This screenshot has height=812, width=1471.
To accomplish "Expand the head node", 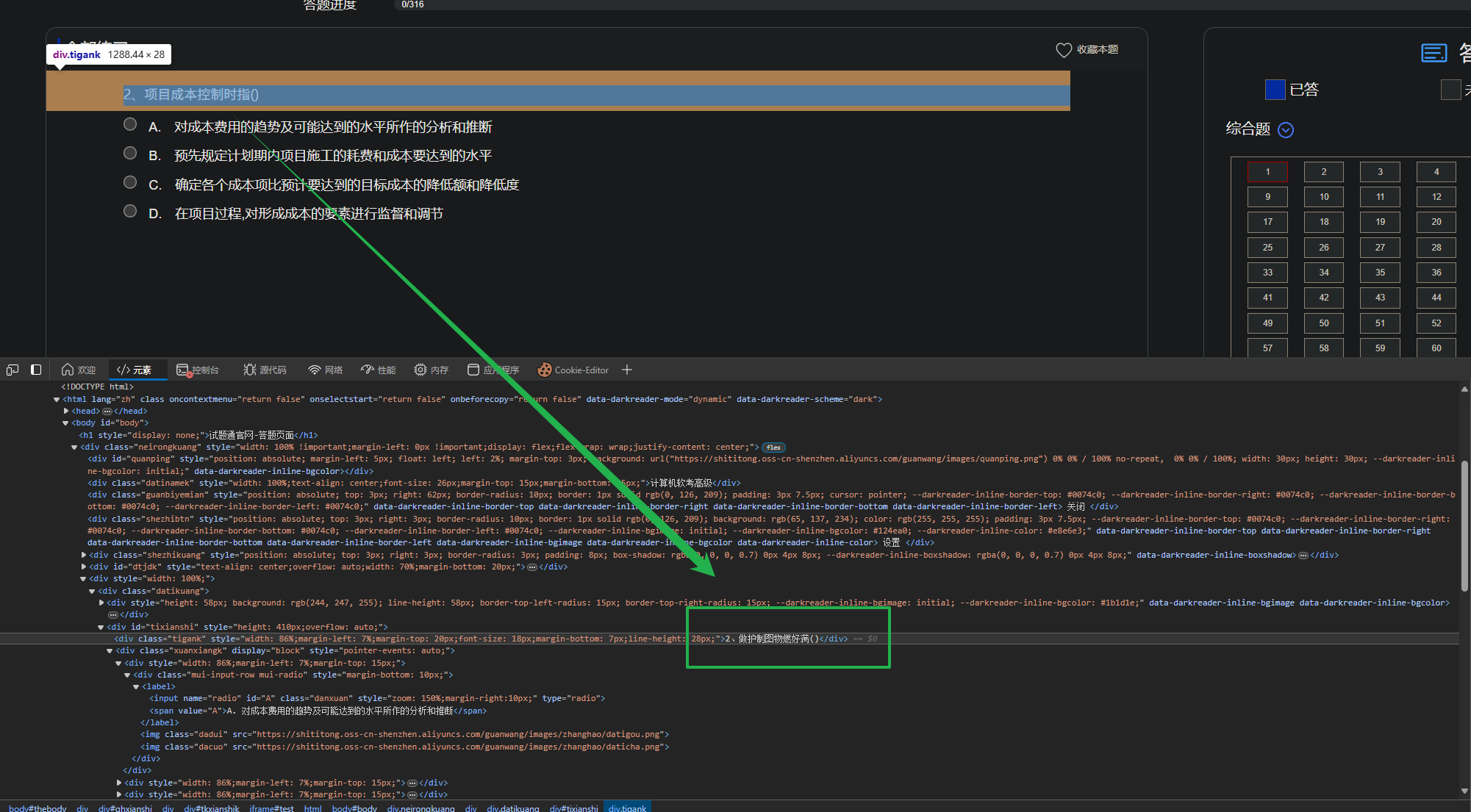I will (66, 412).
